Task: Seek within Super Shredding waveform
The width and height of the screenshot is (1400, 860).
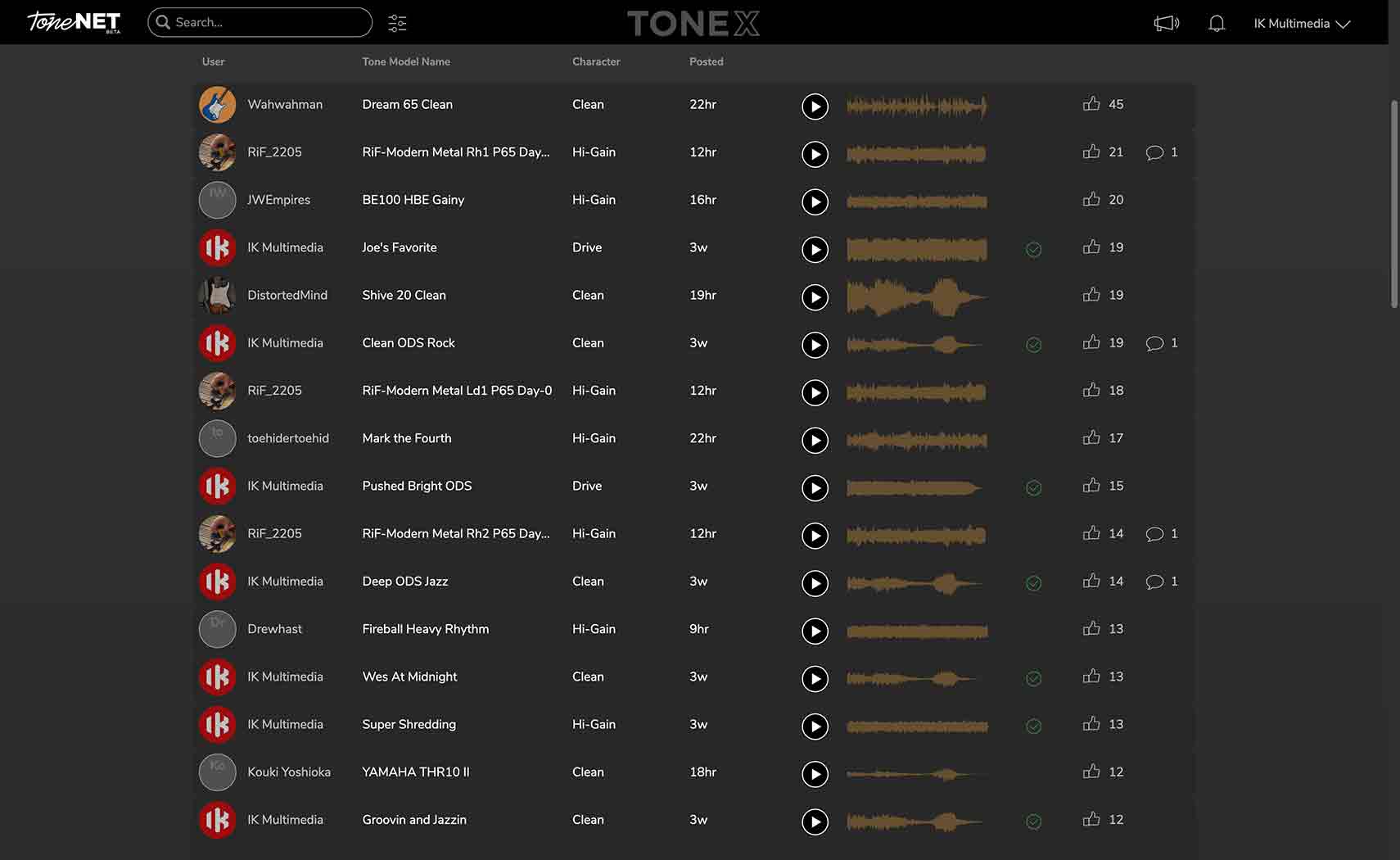Action: 917,726
